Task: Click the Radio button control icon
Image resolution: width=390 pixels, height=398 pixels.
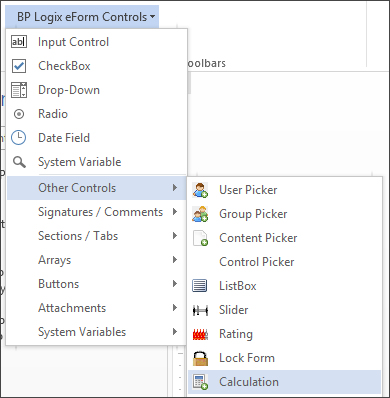Action: point(19,114)
